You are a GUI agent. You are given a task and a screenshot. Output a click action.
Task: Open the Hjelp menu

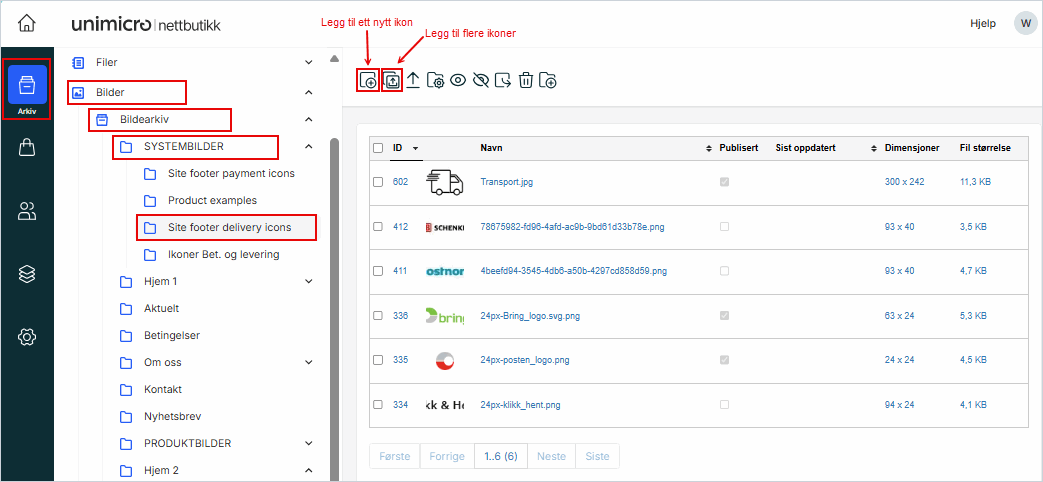pyautogui.click(x=982, y=23)
